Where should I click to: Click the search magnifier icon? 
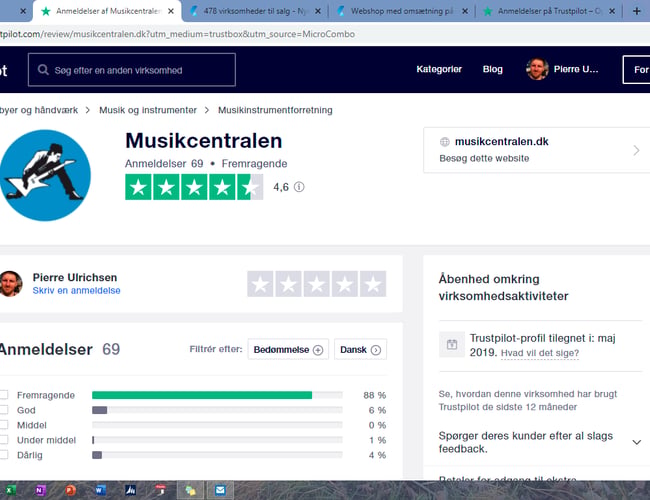[43, 70]
